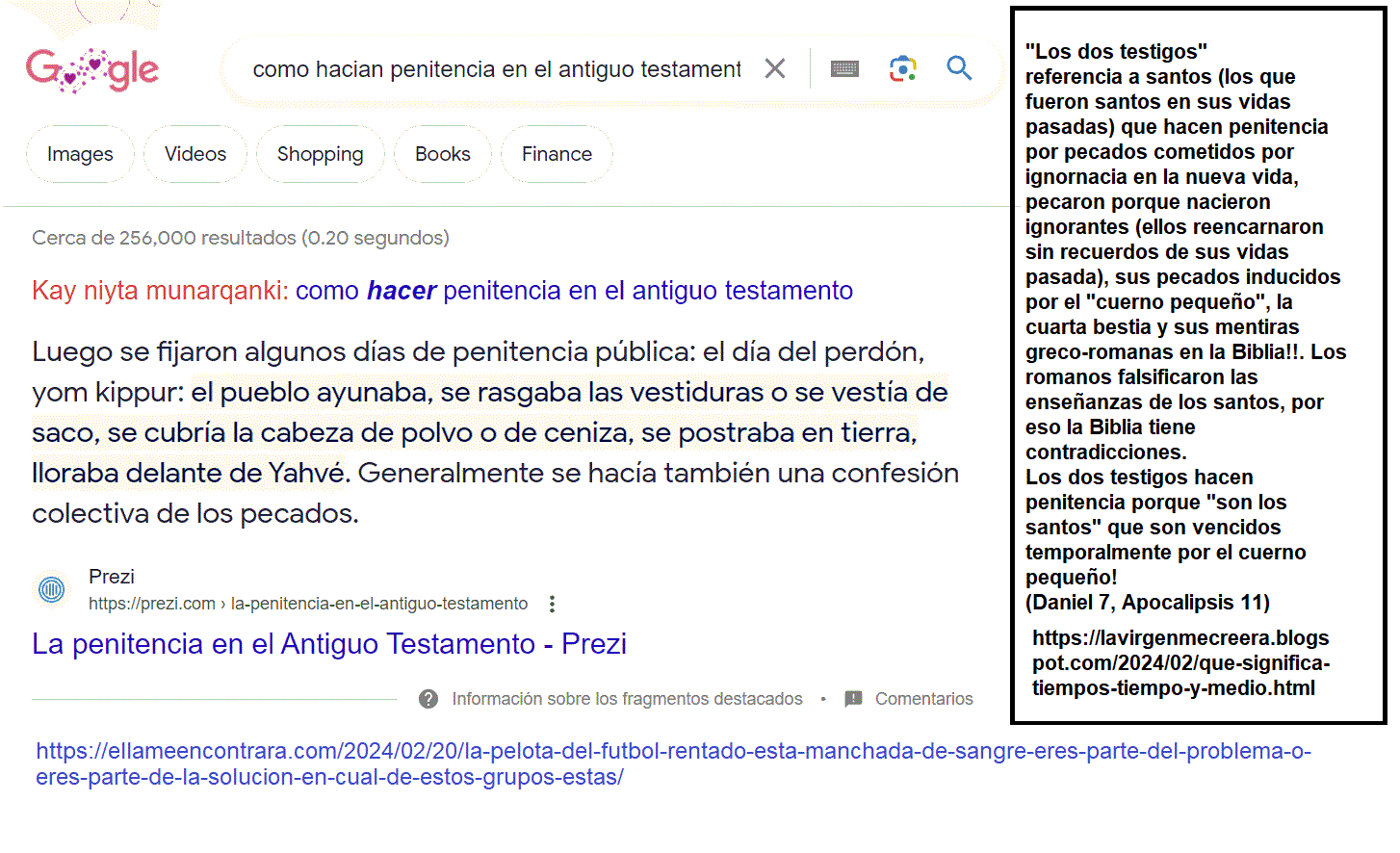Click the question mark help icon near snippet info
The width and height of the screenshot is (1400, 853).
coord(428,698)
